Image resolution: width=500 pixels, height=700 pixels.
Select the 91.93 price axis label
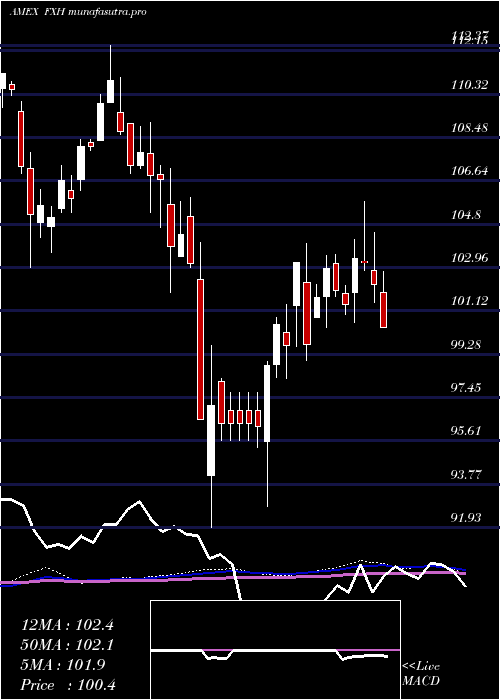(466, 517)
